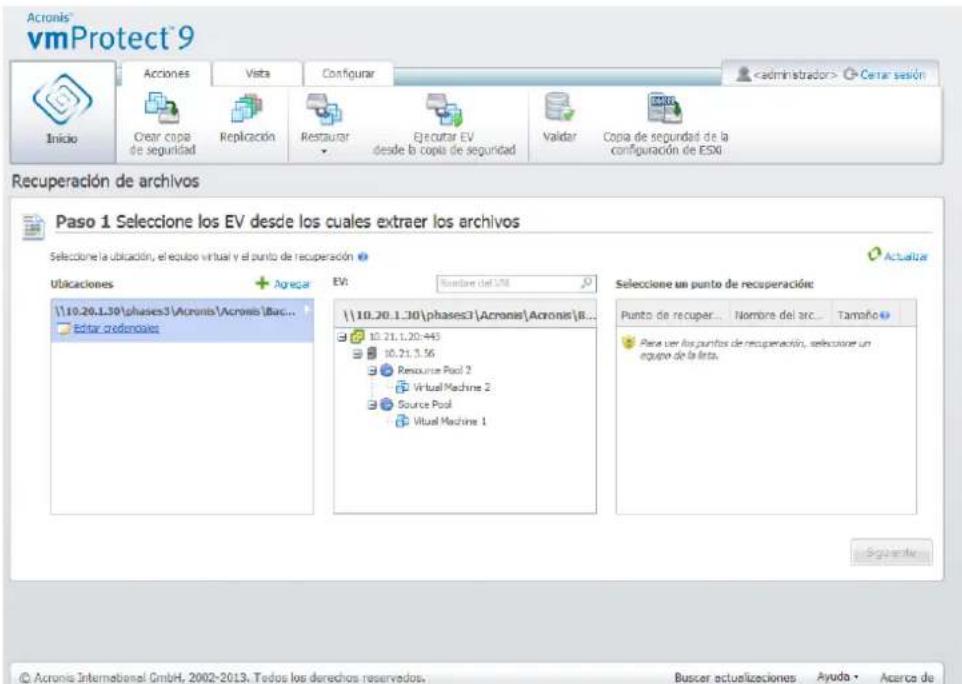
Task: Click the Resource Pool 2 icon
Action: [387, 371]
